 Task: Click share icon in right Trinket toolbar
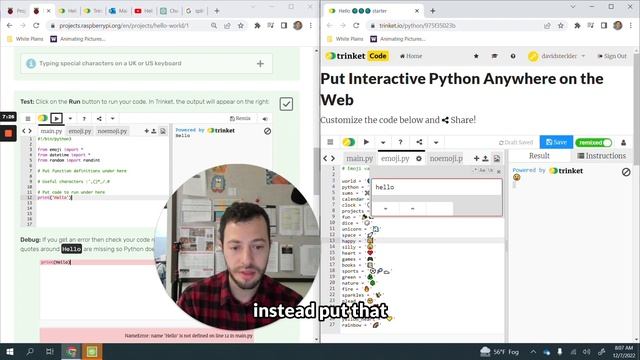point(419,142)
